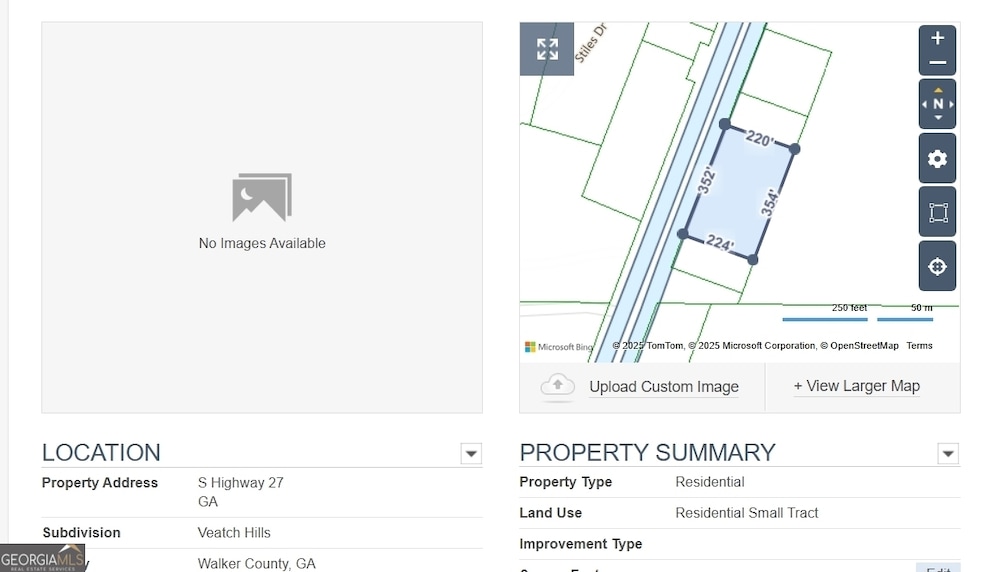Open map settings gear
The height and width of the screenshot is (572, 984).
click(937, 158)
